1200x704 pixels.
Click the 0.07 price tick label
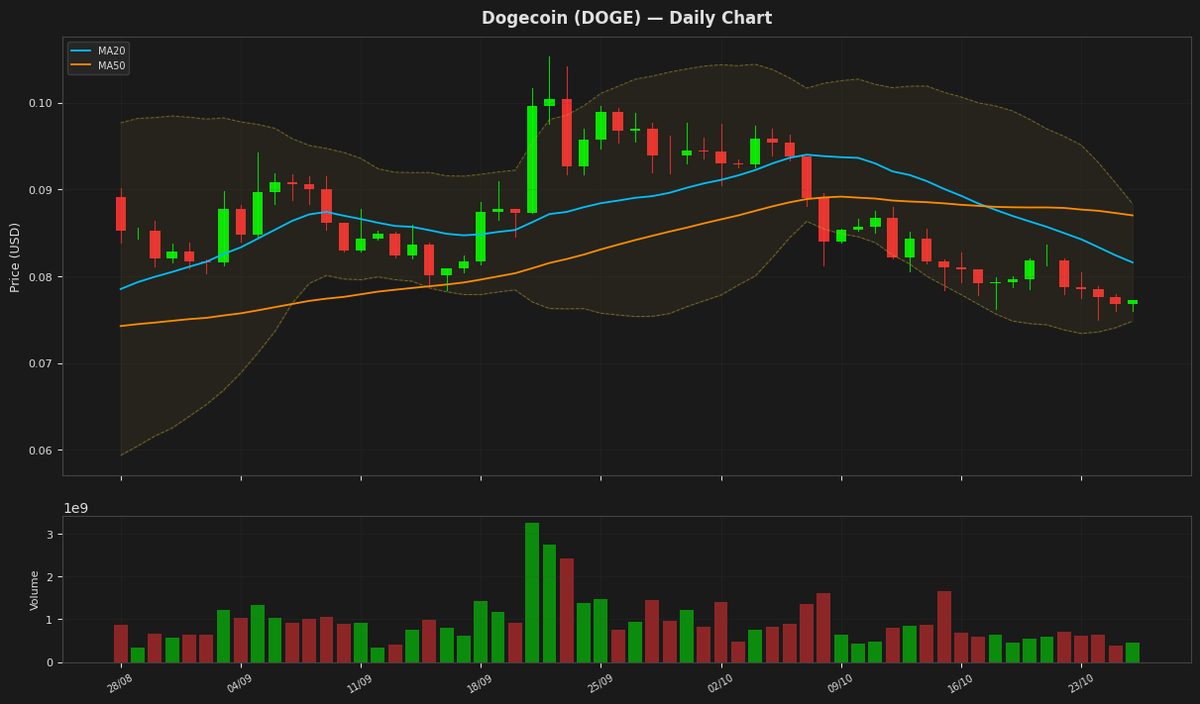(x=41, y=364)
